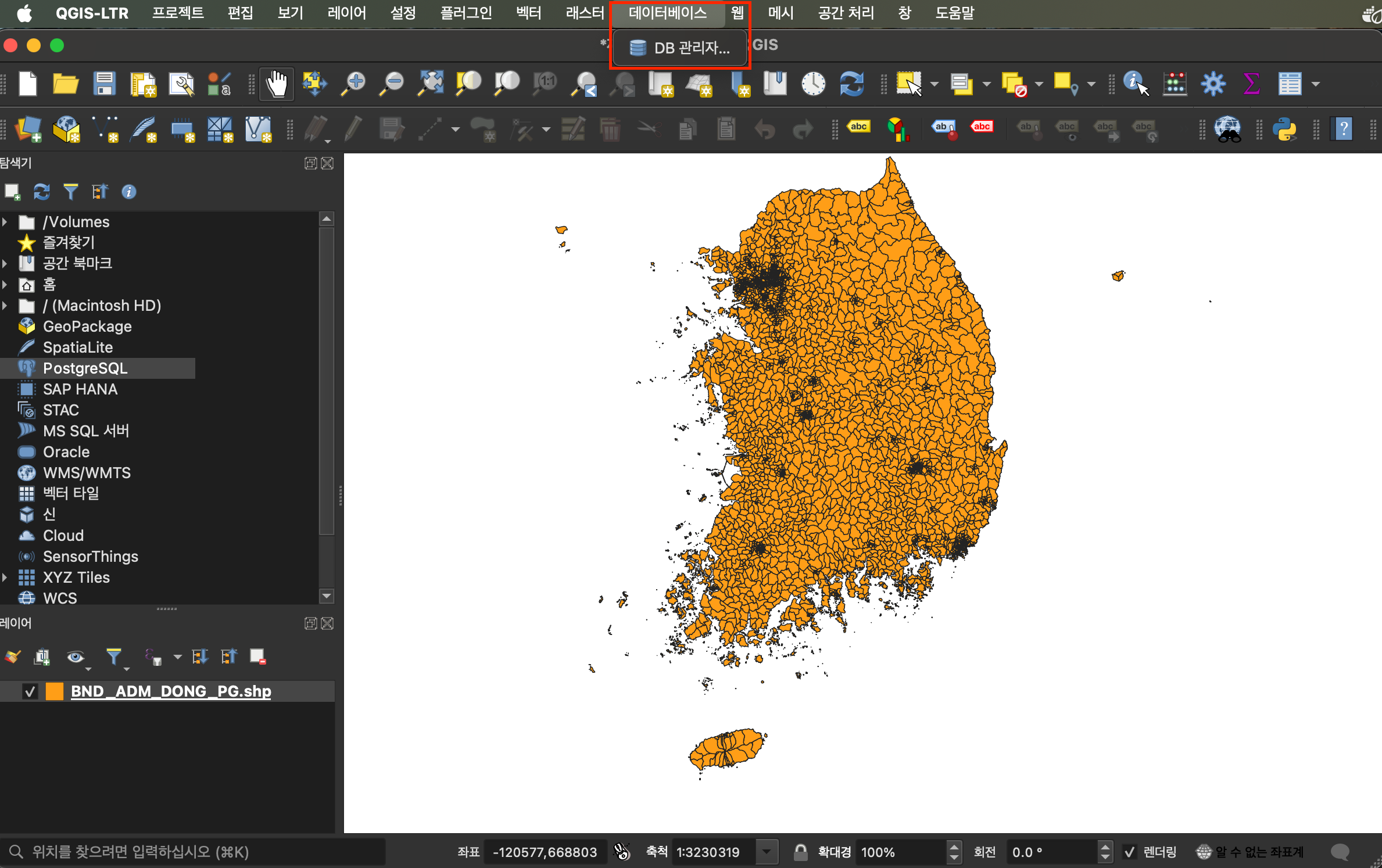Expand the XYZ Tiles tree node
Viewport: 1382px width, 868px height.
tap(5, 578)
